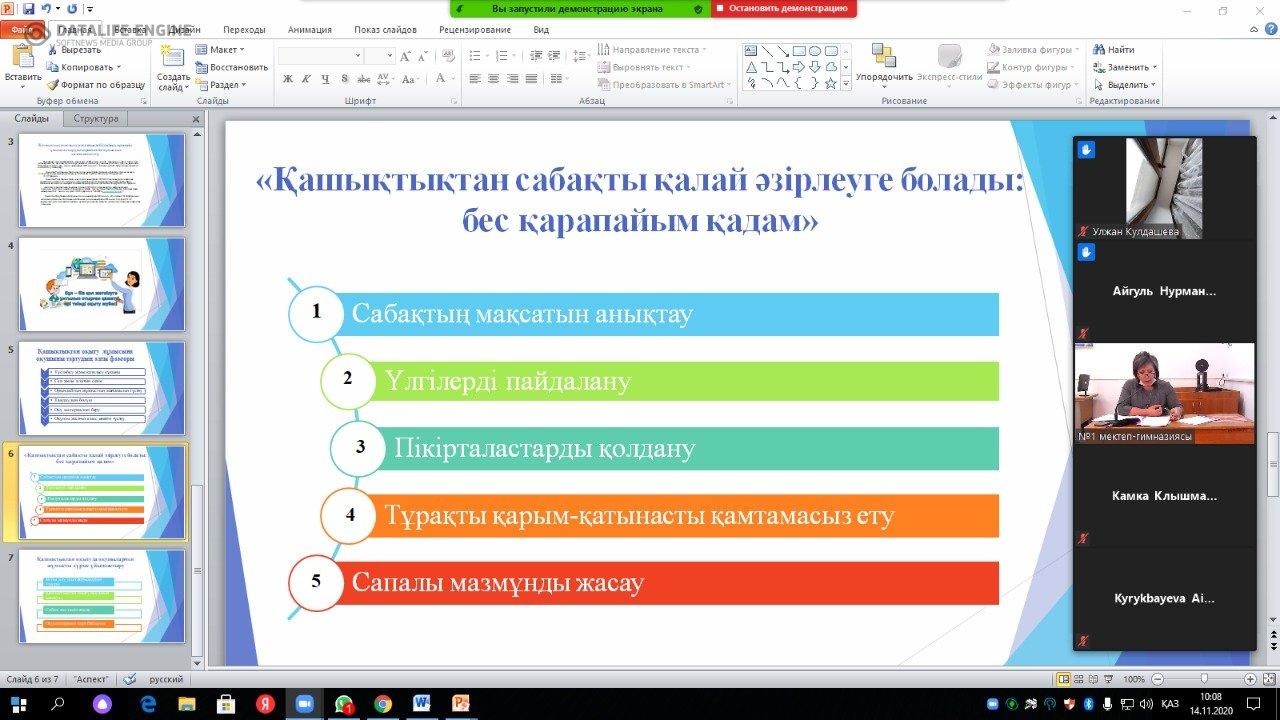Select slide 4 thumbnail in slides pane
Viewport: 1280px width, 720px height.
pyautogui.click(x=102, y=284)
